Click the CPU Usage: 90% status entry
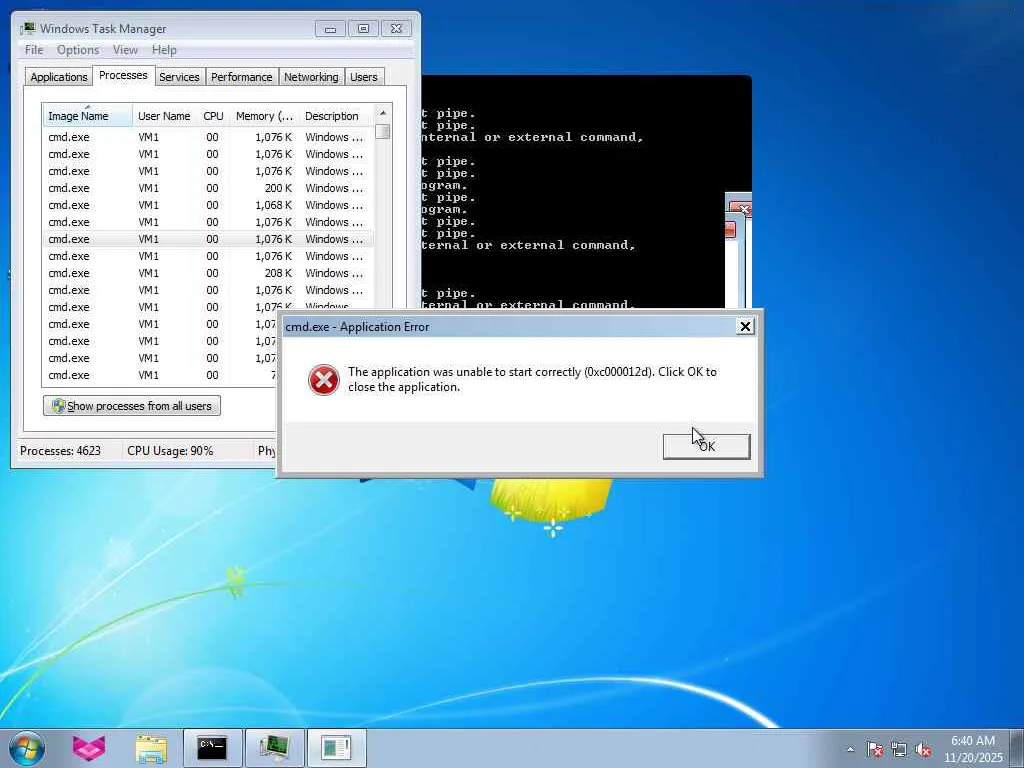This screenshot has width=1024, height=768. click(x=170, y=451)
